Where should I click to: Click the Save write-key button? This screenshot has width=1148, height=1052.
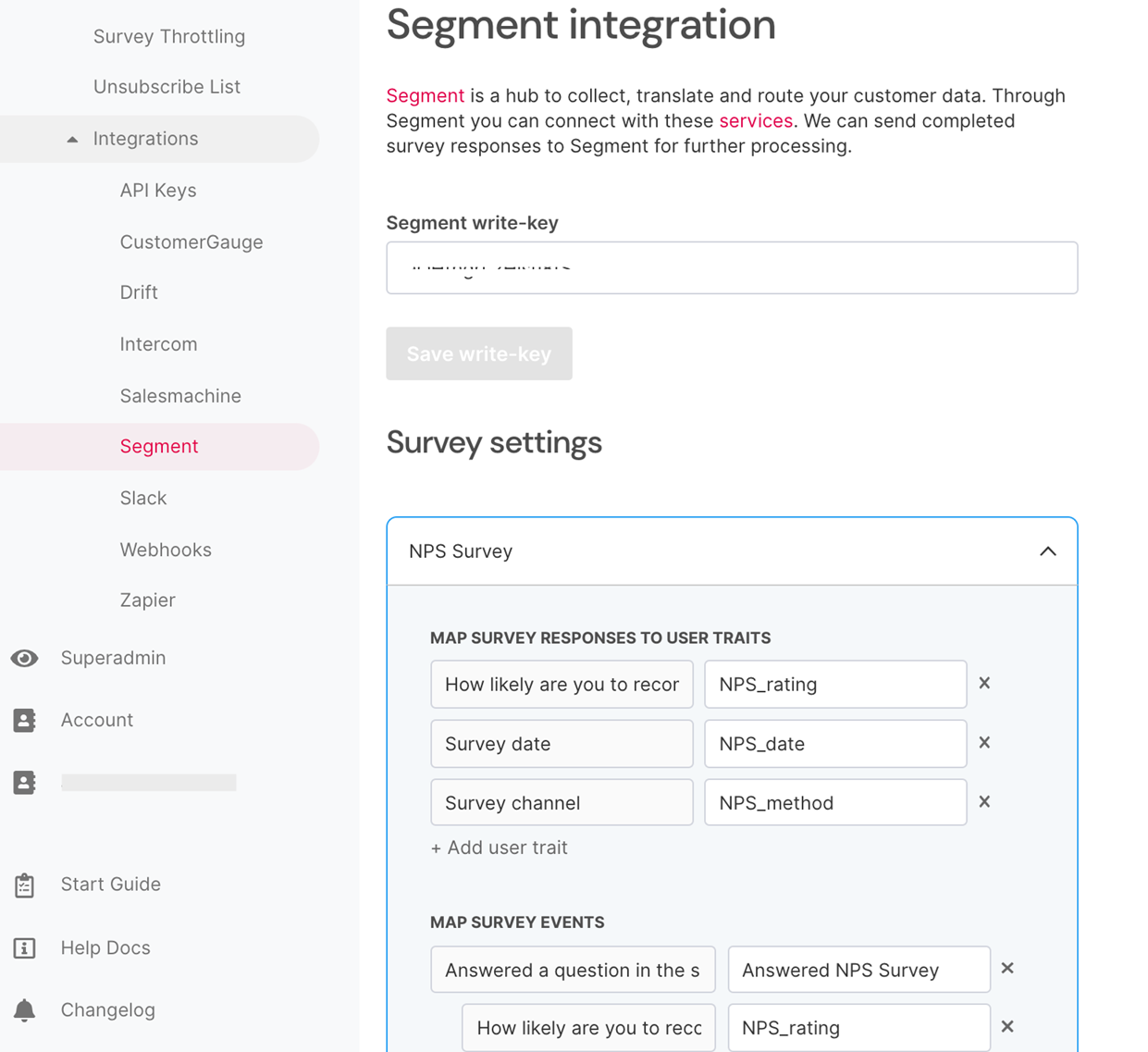(x=479, y=353)
